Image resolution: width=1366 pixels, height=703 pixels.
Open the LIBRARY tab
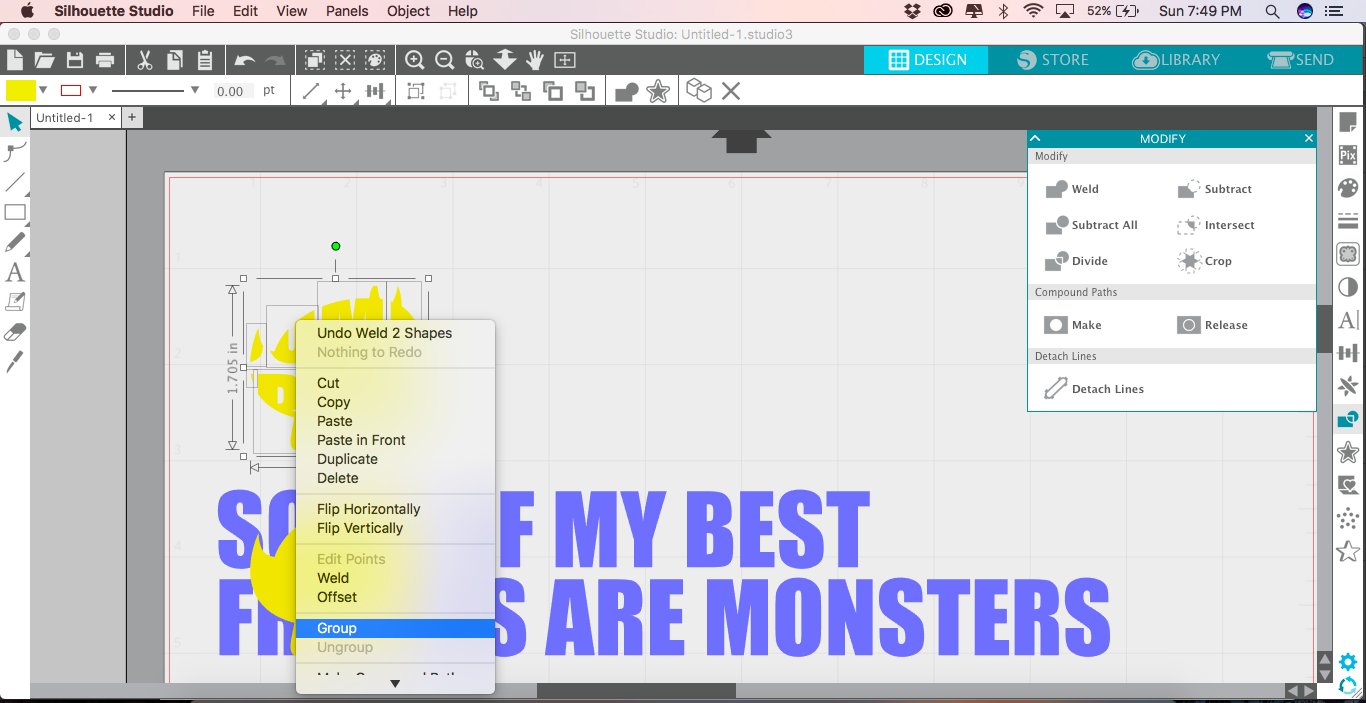1176,60
